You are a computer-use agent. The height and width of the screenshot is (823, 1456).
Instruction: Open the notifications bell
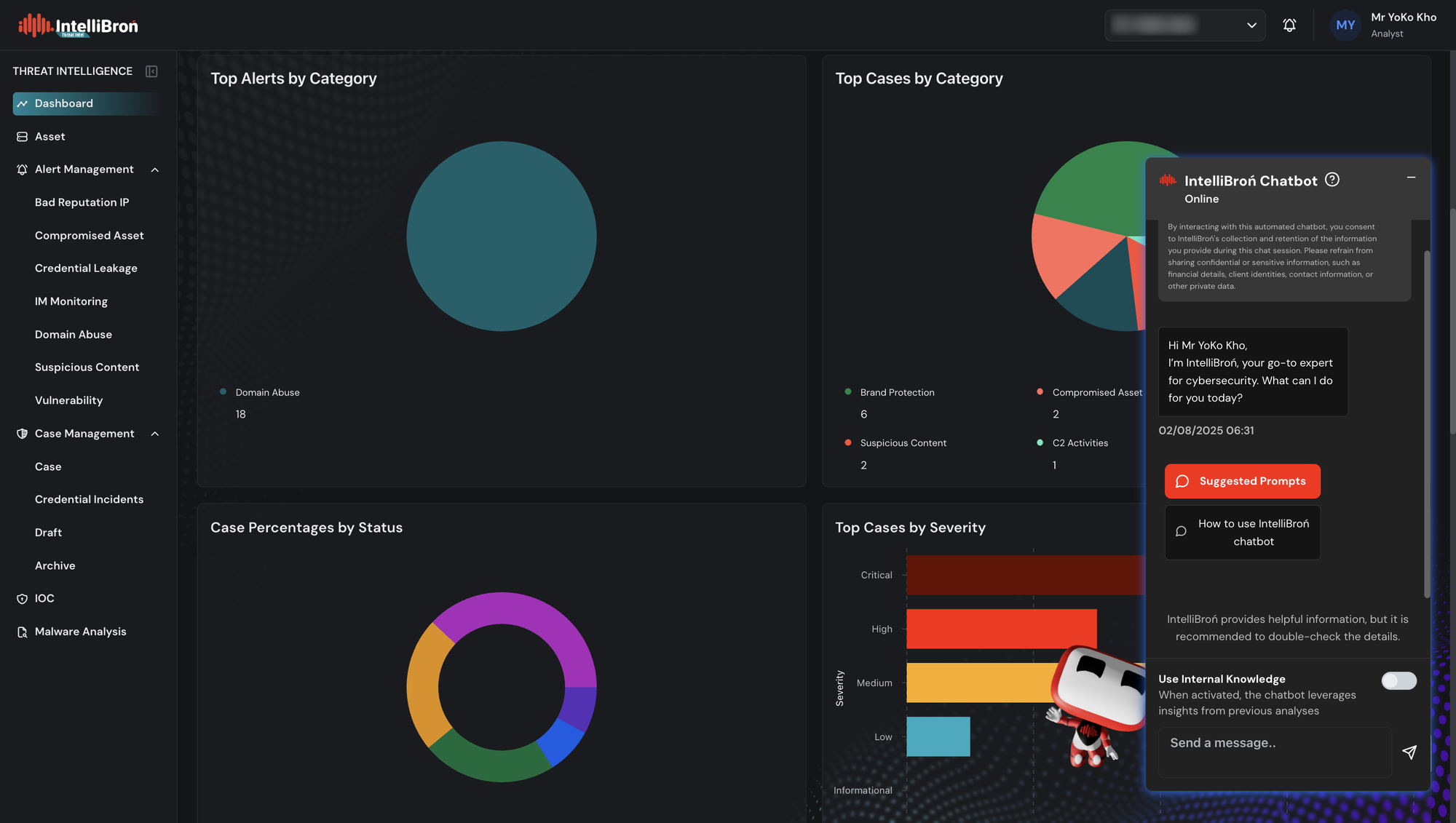point(1289,25)
